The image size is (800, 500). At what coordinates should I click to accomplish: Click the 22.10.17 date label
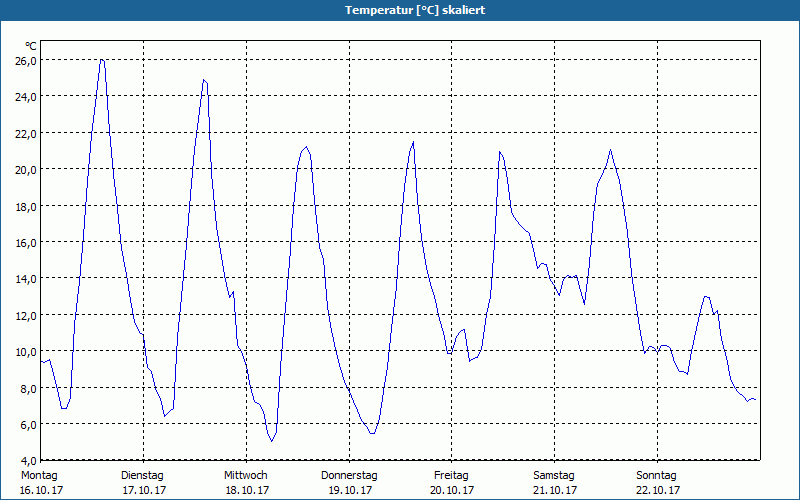(x=658, y=490)
